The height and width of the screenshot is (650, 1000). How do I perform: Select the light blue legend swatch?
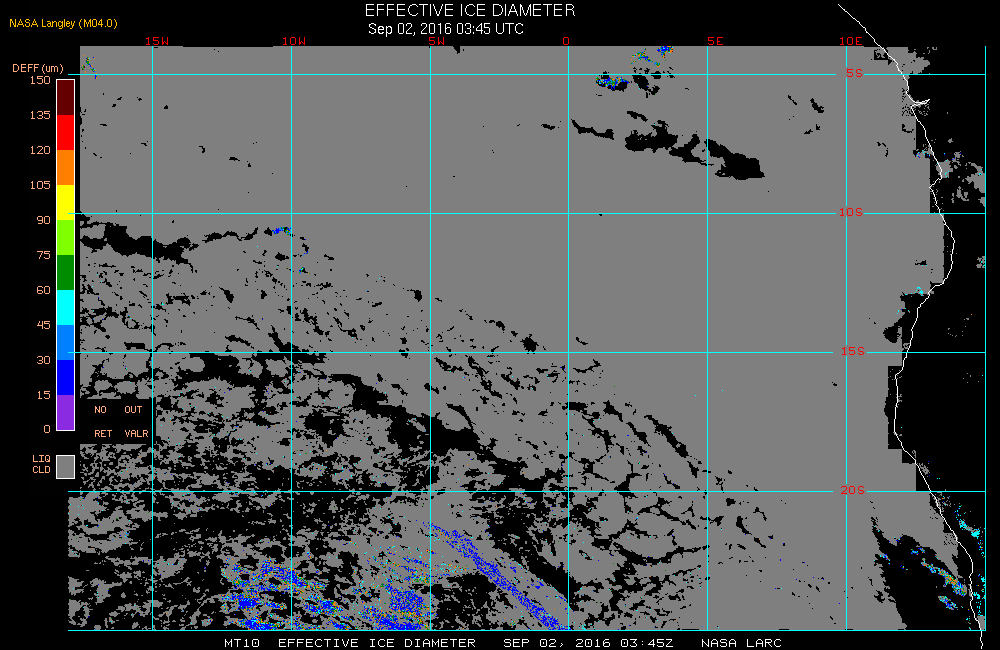point(66,343)
